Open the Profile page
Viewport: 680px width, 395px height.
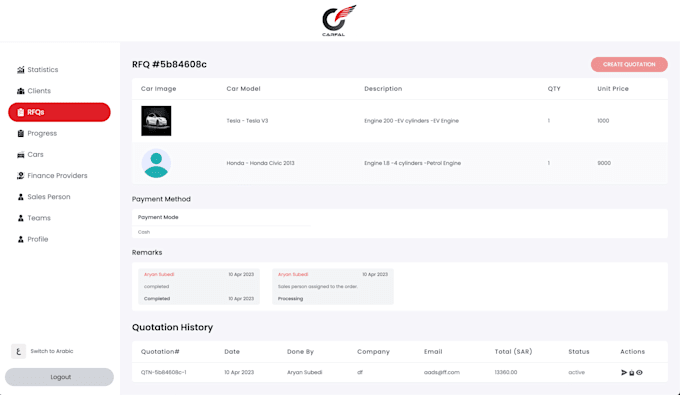tap(38, 239)
